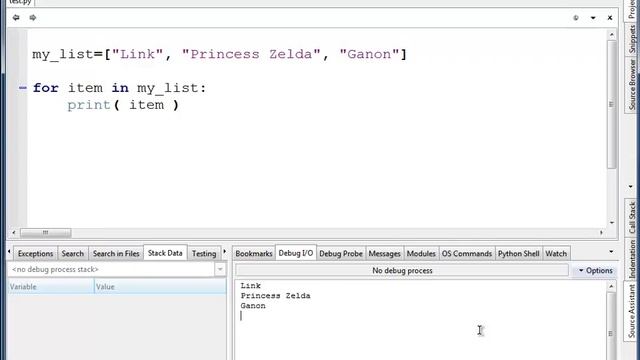Collapse the for loop fold marker
640x360 pixels.
(x=22, y=88)
